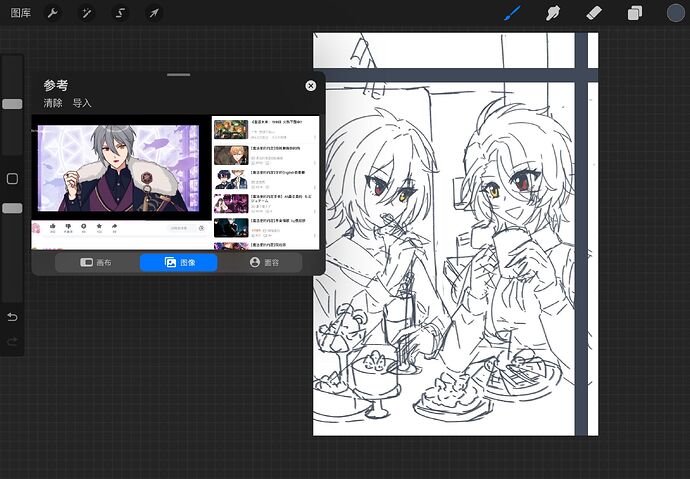Switch reference to 面容 tab
Image resolution: width=690 pixels, height=479 pixels.
click(x=264, y=263)
